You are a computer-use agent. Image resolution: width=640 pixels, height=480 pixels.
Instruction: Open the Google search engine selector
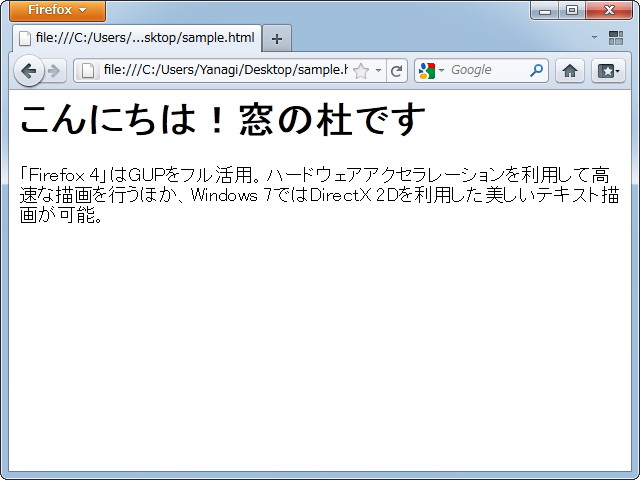(431, 71)
